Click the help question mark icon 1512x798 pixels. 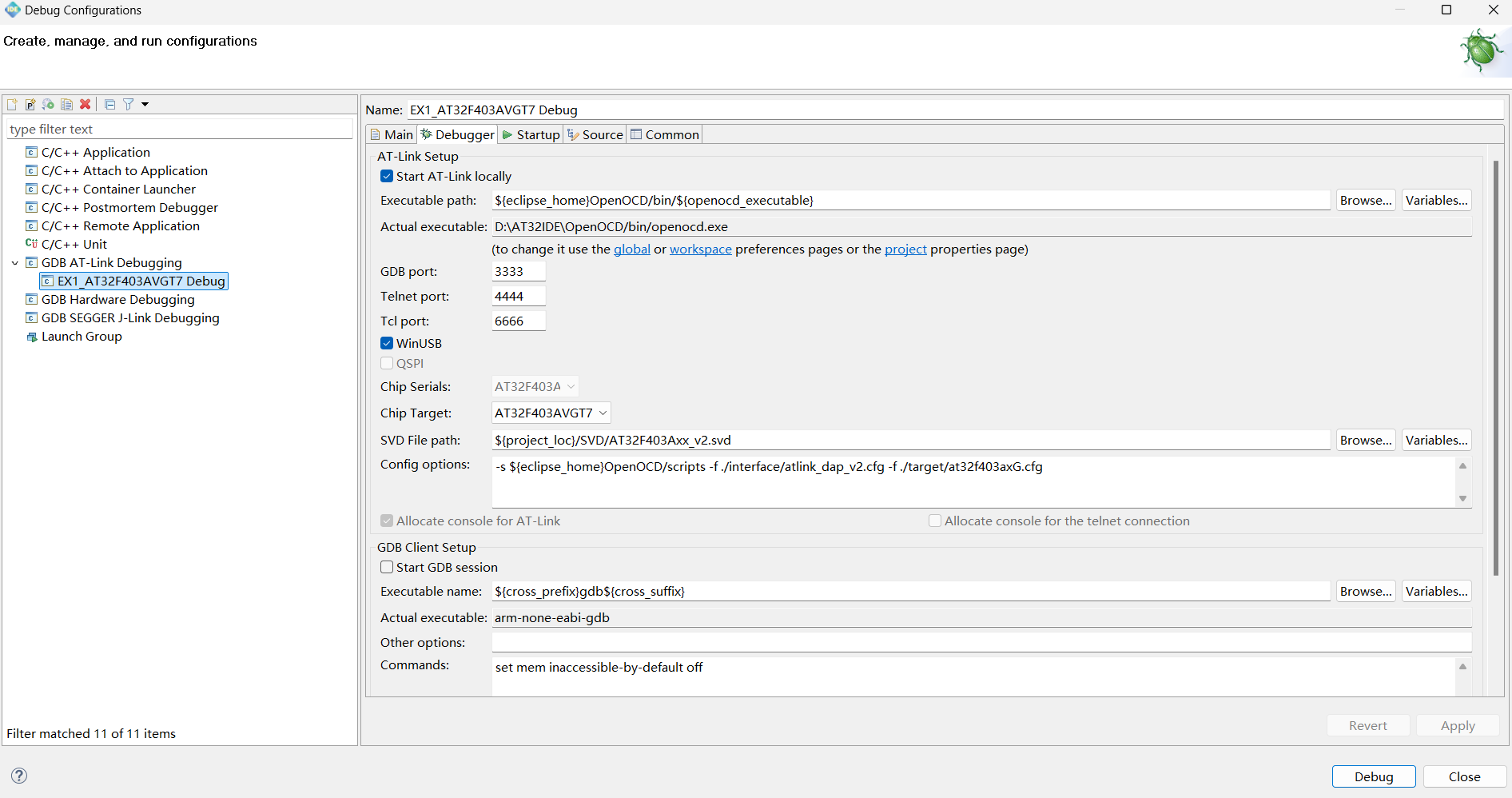coord(19,776)
